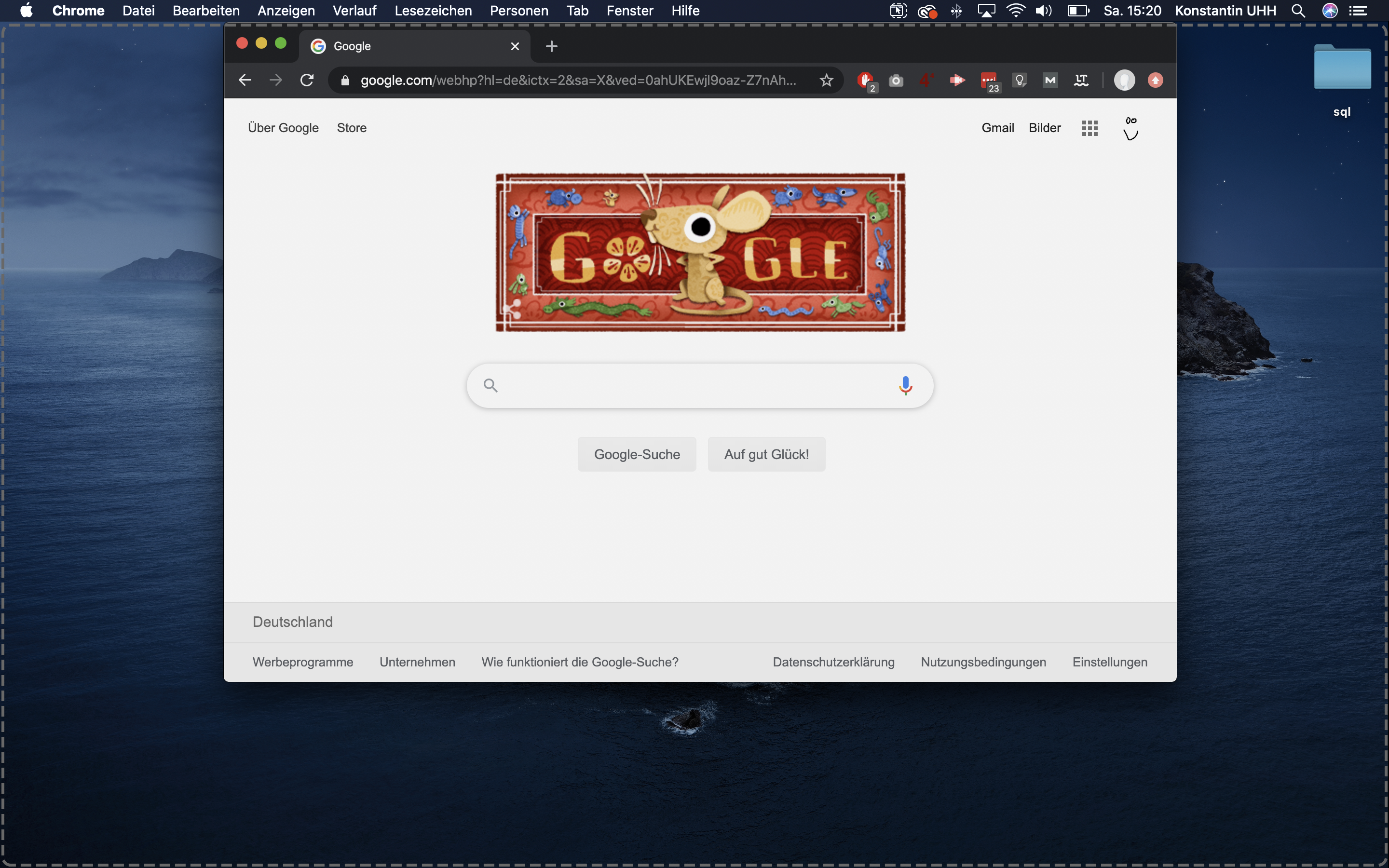This screenshot has height=868, width=1389.
Task: Open the Chrome profile avatar in toolbar
Action: pyautogui.click(x=1124, y=81)
